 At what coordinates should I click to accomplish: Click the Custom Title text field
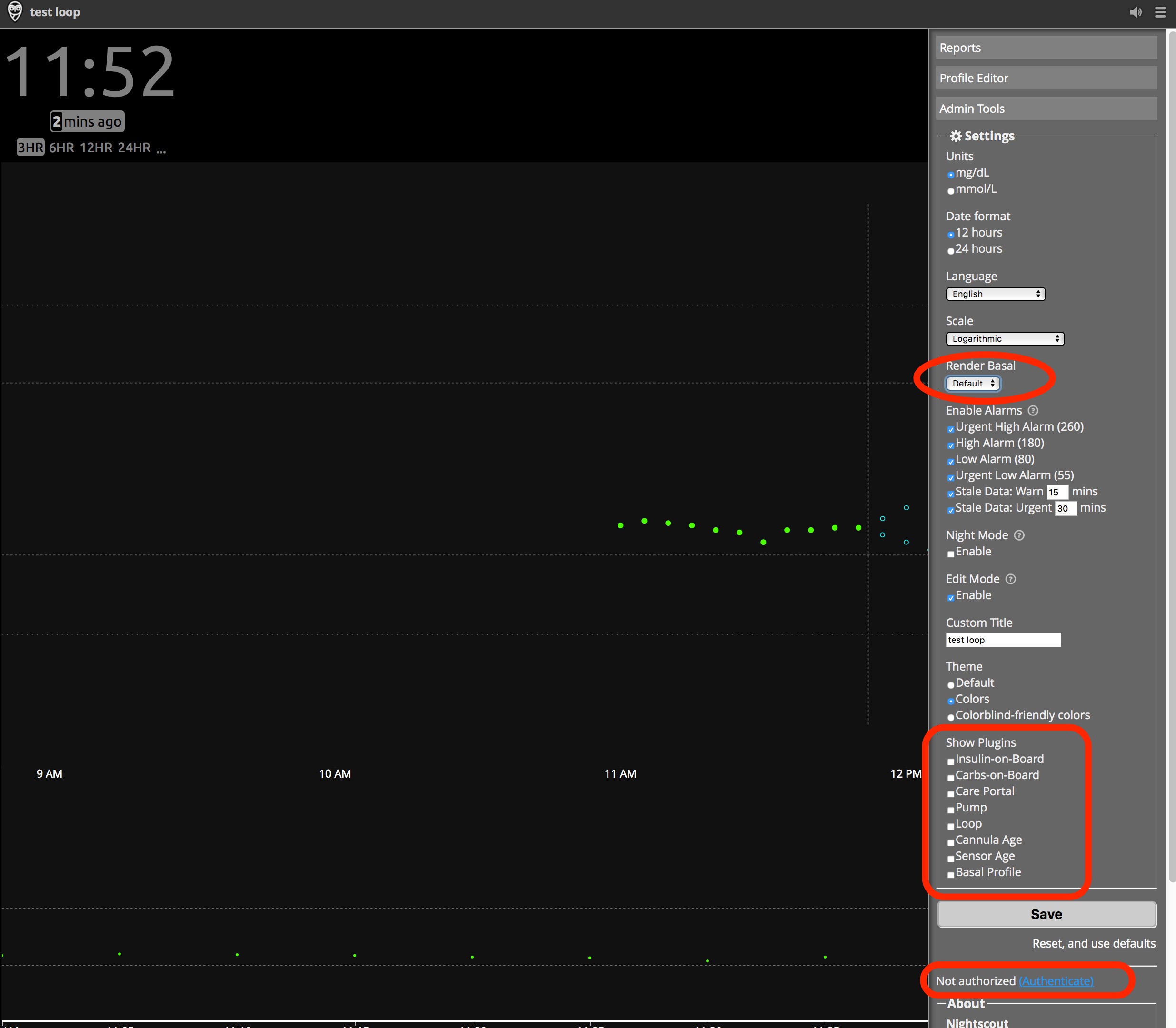tap(1003, 640)
